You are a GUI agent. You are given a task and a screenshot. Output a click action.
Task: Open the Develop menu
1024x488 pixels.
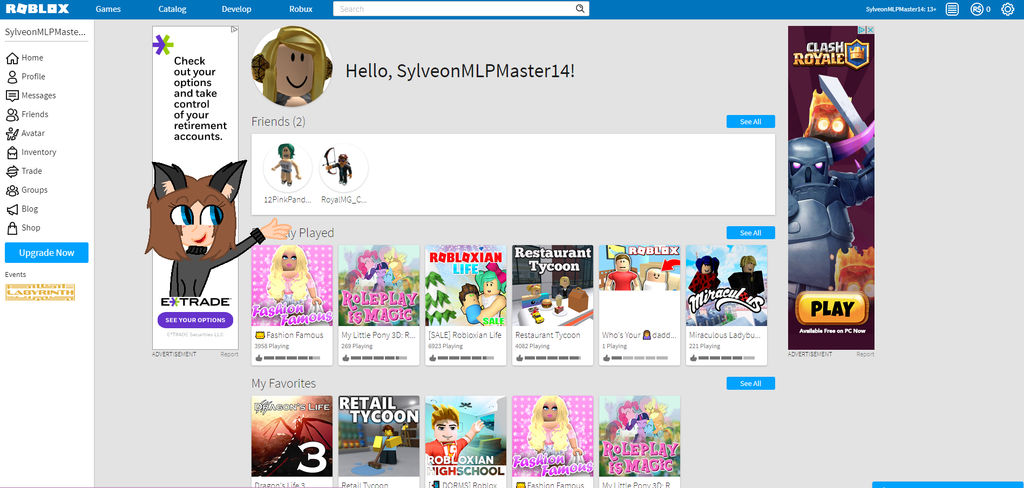pos(236,9)
